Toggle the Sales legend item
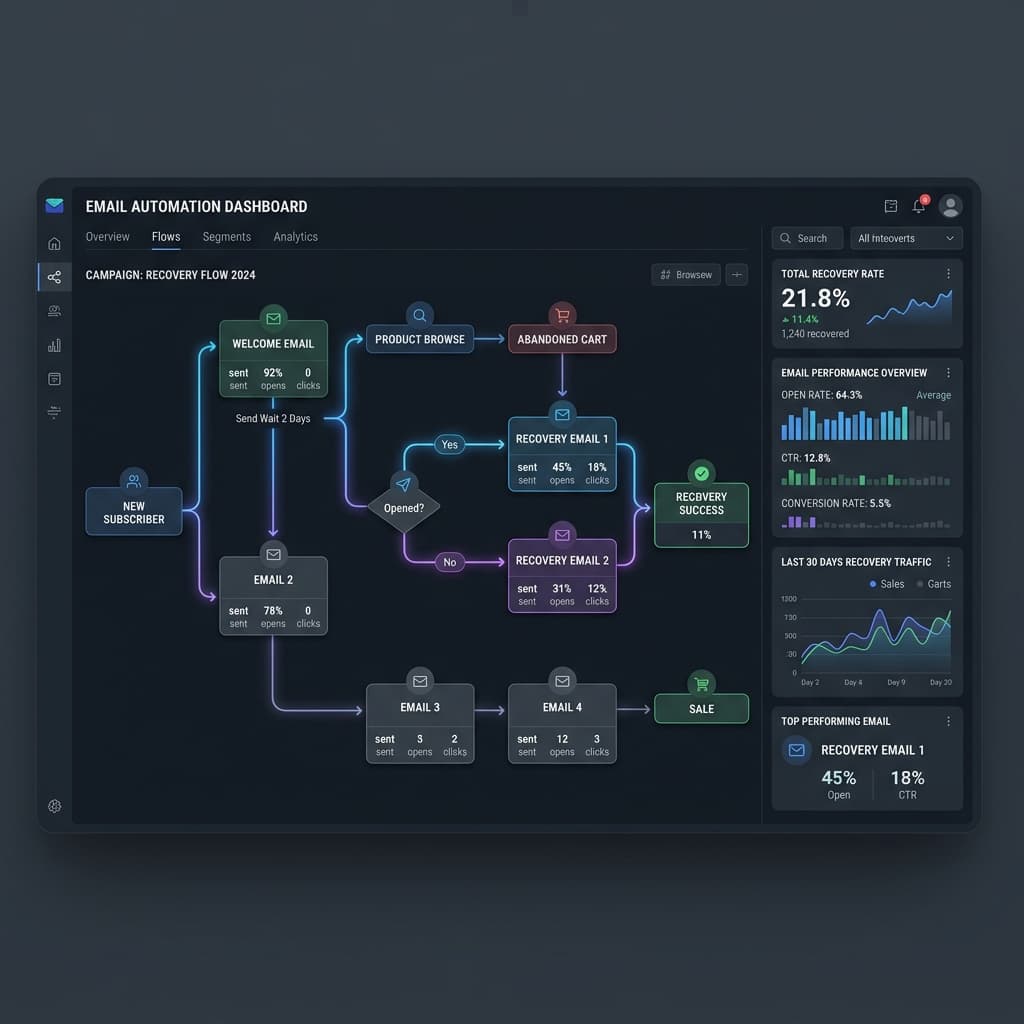 887,584
